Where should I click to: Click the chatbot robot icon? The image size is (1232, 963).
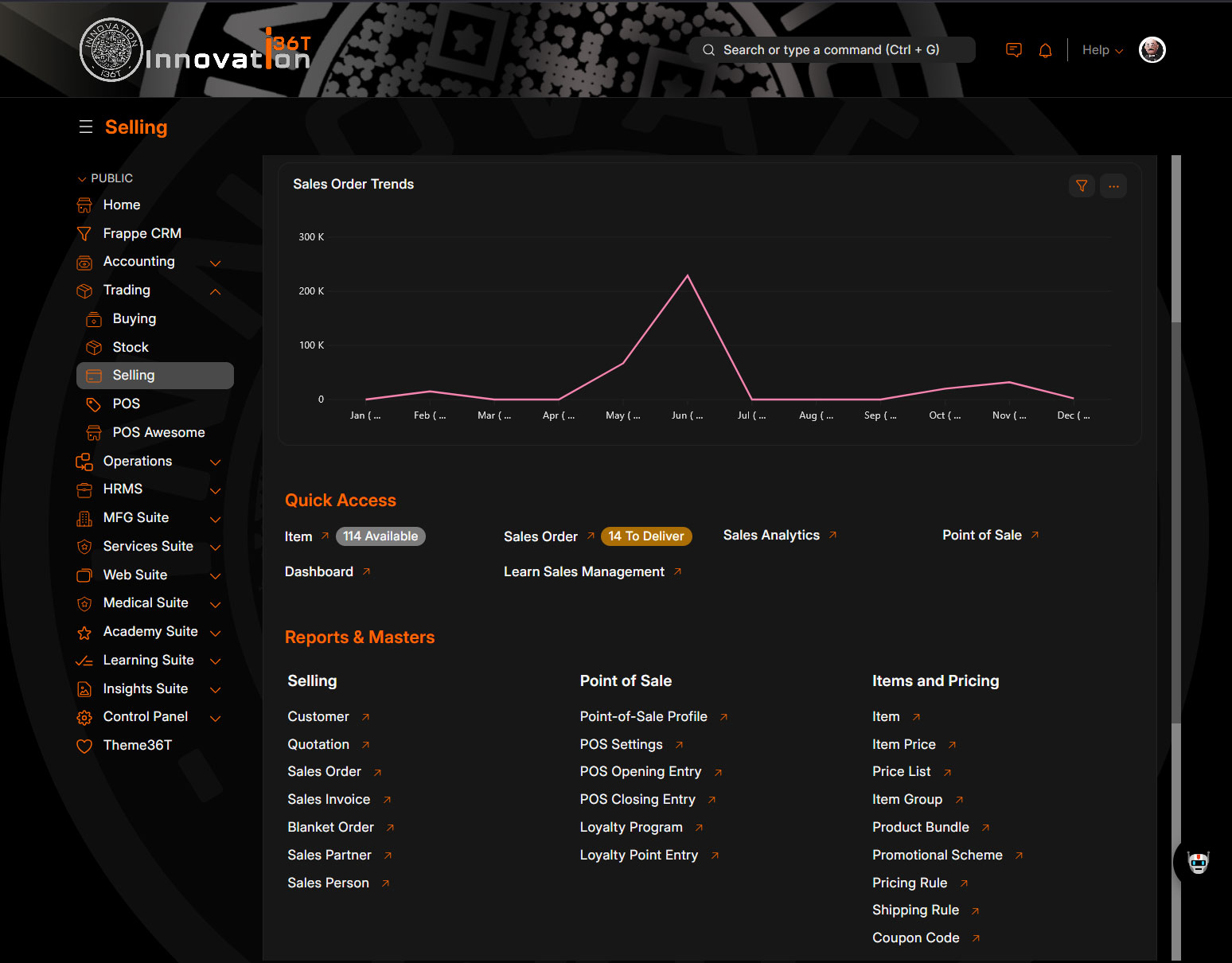point(1198,862)
